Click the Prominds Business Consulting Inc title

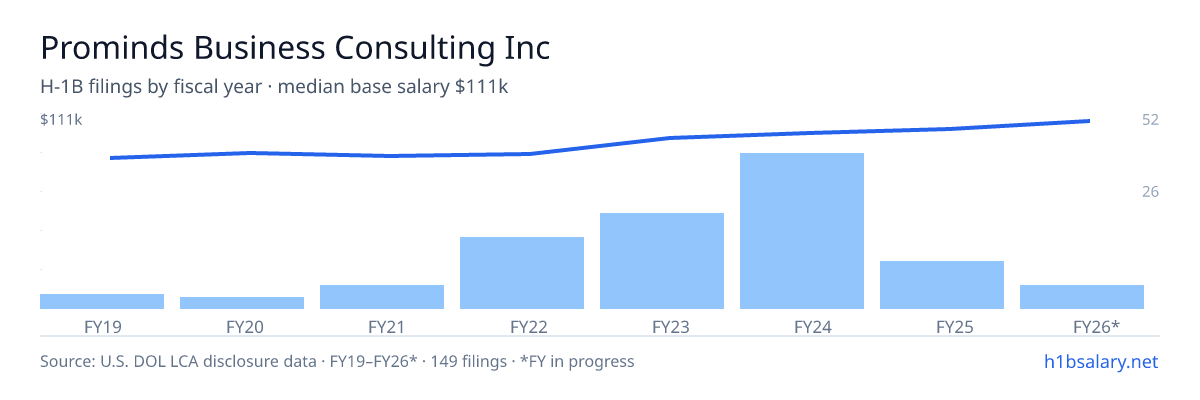point(295,47)
